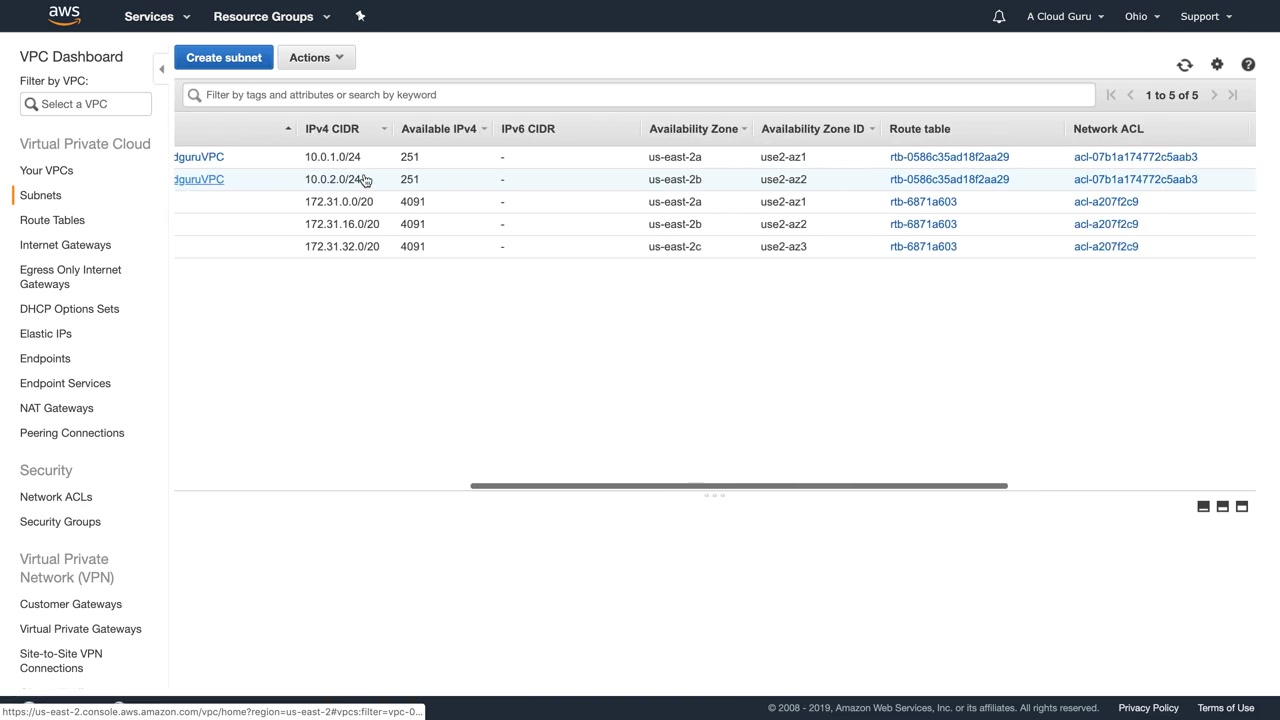Click the Create subnet button
This screenshot has height=720, width=1280.
click(224, 57)
